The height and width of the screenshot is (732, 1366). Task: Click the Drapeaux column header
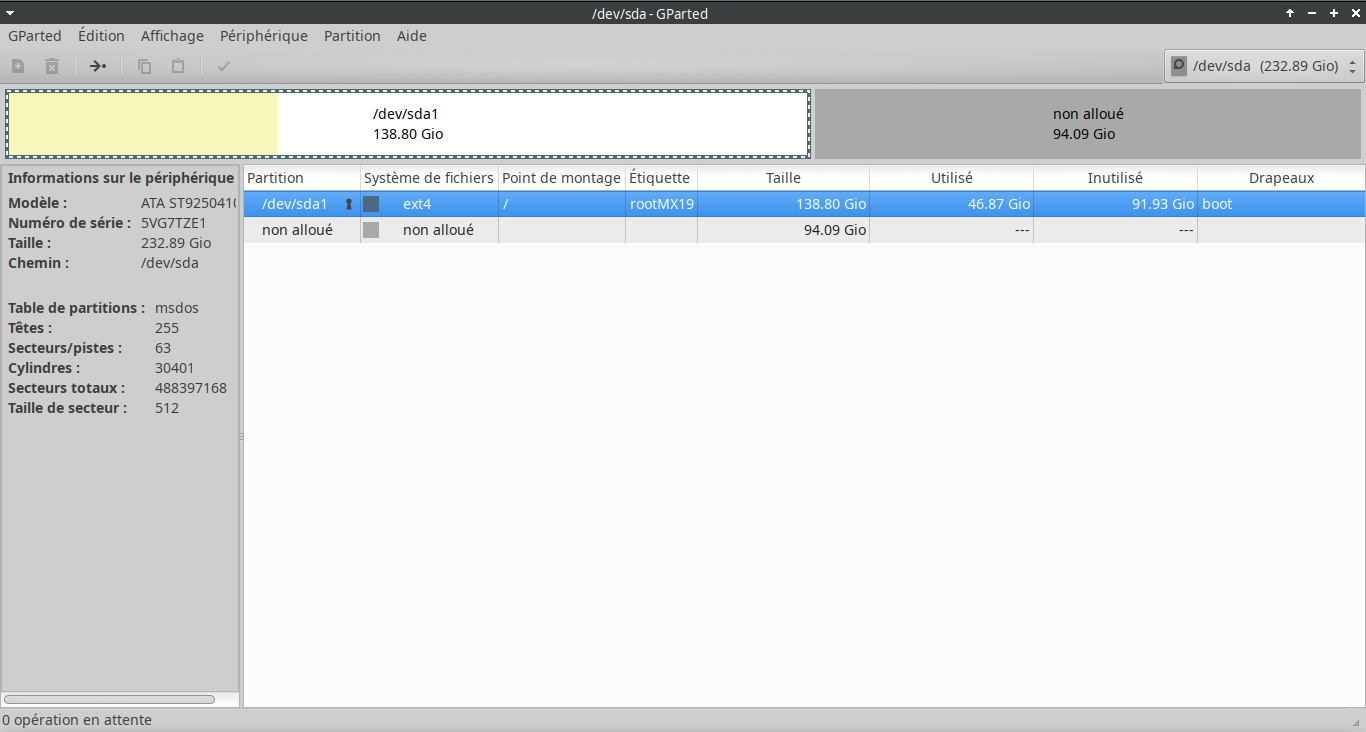(1281, 178)
